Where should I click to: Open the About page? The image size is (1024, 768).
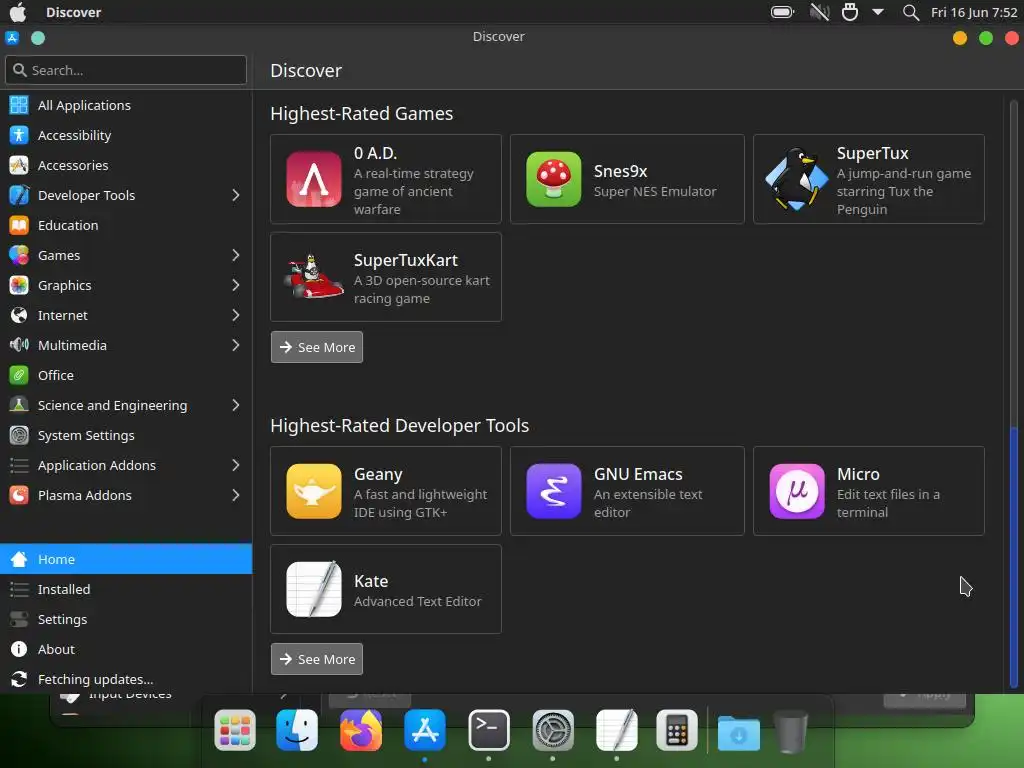pyautogui.click(x=126, y=649)
